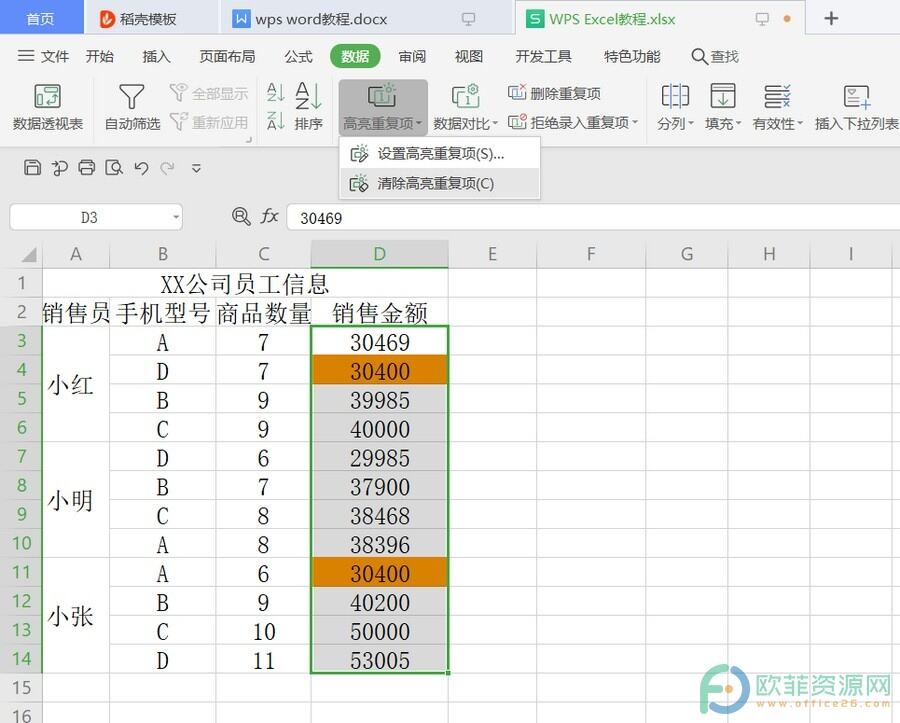Viewport: 900px width, 723px height.
Task: Click the Find (查找) search icon
Action: pyautogui.click(x=715, y=56)
